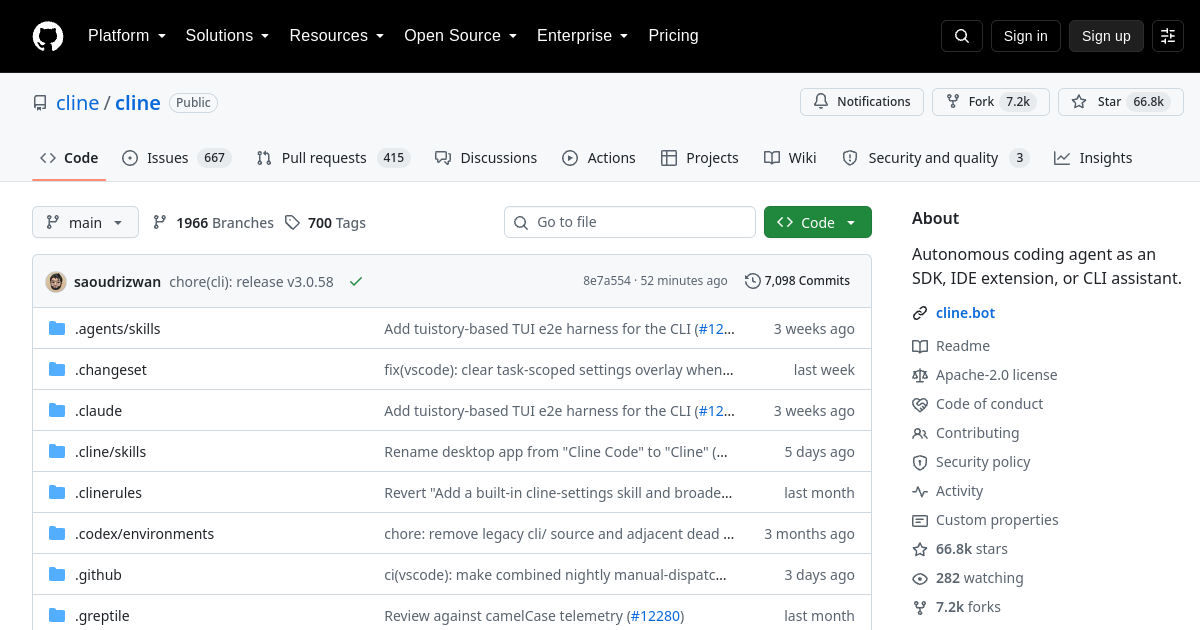Click the .agents/skills folder icon
This screenshot has width=1200, height=630.
[x=57, y=329]
